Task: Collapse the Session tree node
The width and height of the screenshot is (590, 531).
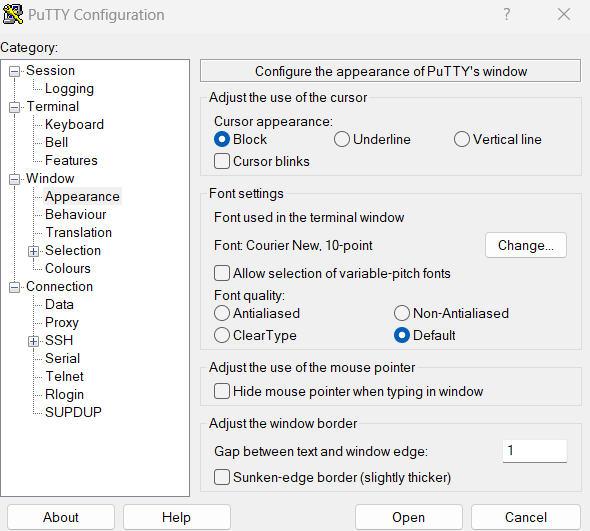Action: pyautogui.click(x=14, y=71)
